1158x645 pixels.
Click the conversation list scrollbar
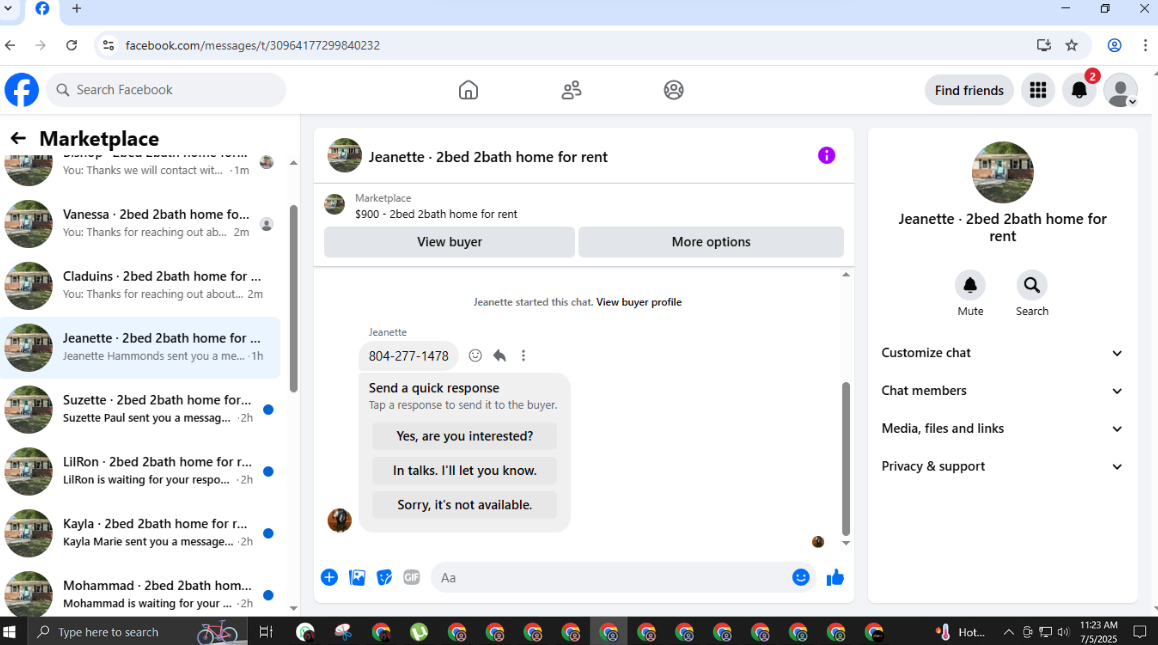(293, 298)
